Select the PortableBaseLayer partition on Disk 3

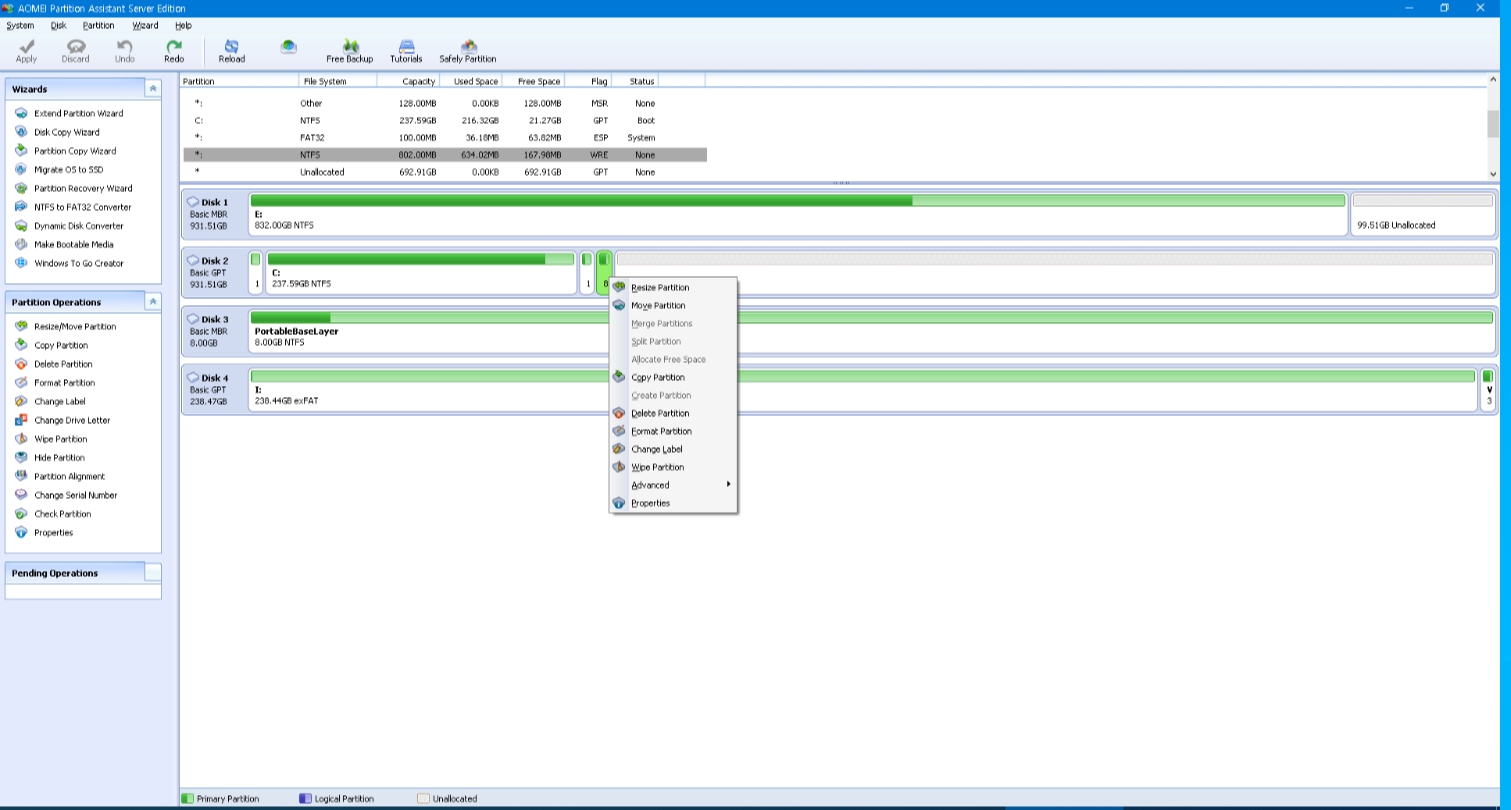pos(872,331)
